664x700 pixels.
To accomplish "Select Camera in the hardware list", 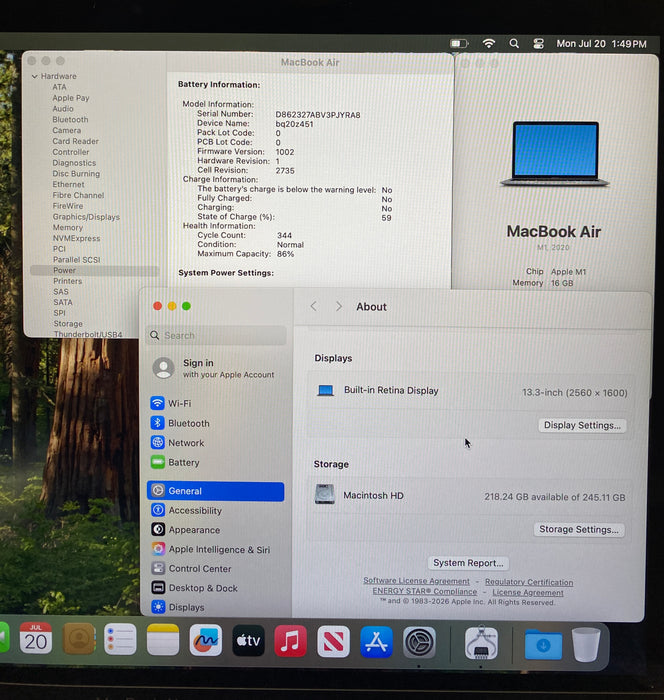I will click(x=67, y=130).
